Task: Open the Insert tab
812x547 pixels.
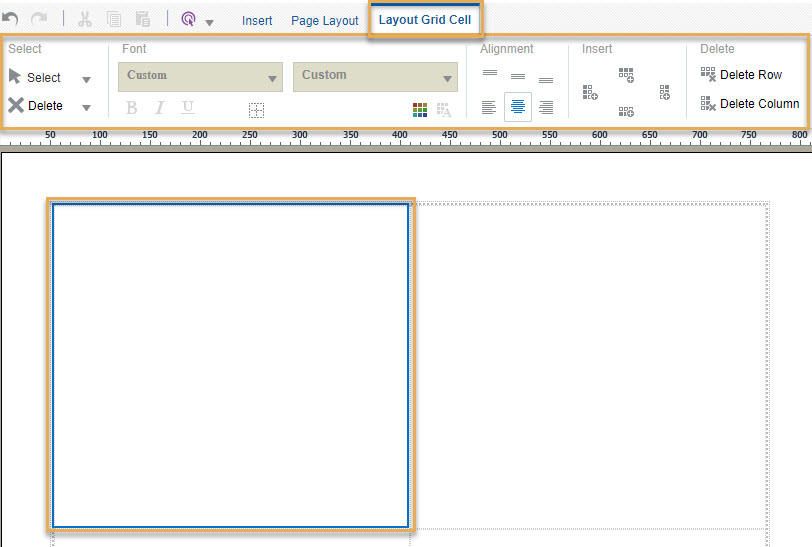Action: (257, 21)
